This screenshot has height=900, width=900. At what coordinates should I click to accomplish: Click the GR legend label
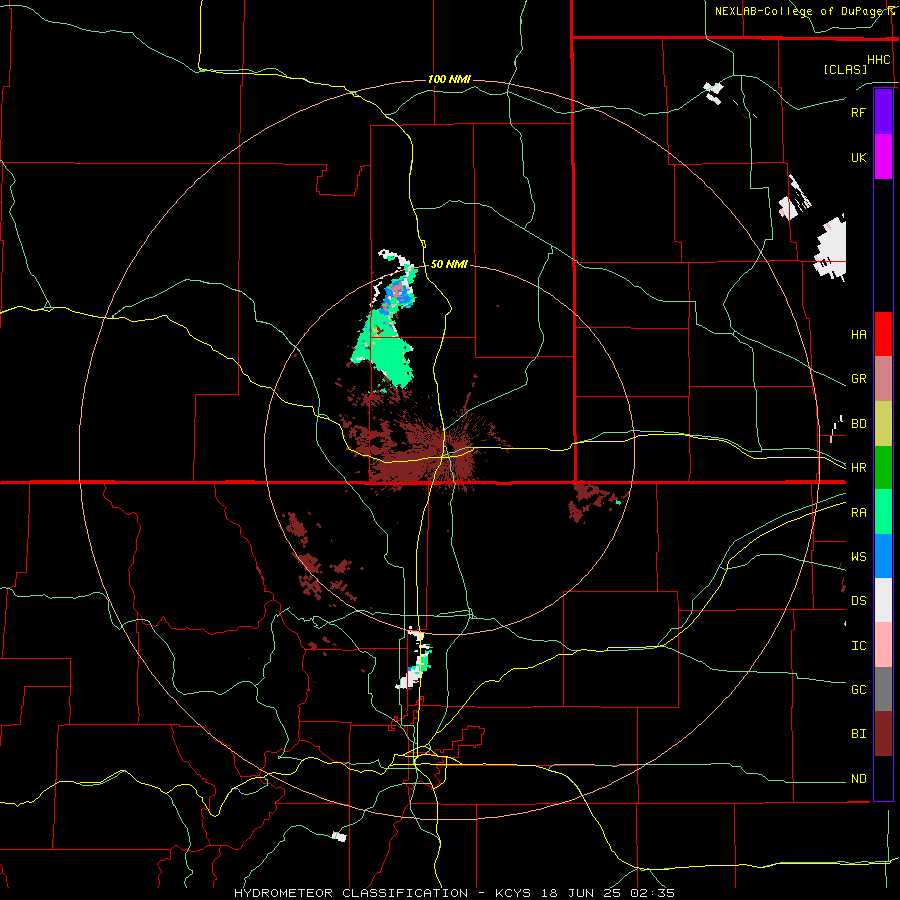click(x=858, y=379)
